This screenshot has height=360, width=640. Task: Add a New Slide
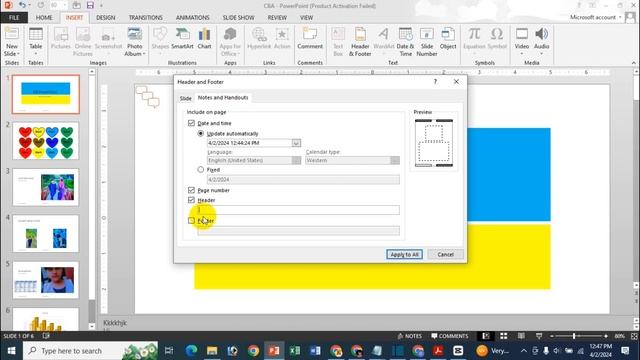pyautogui.click(x=11, y=42)
